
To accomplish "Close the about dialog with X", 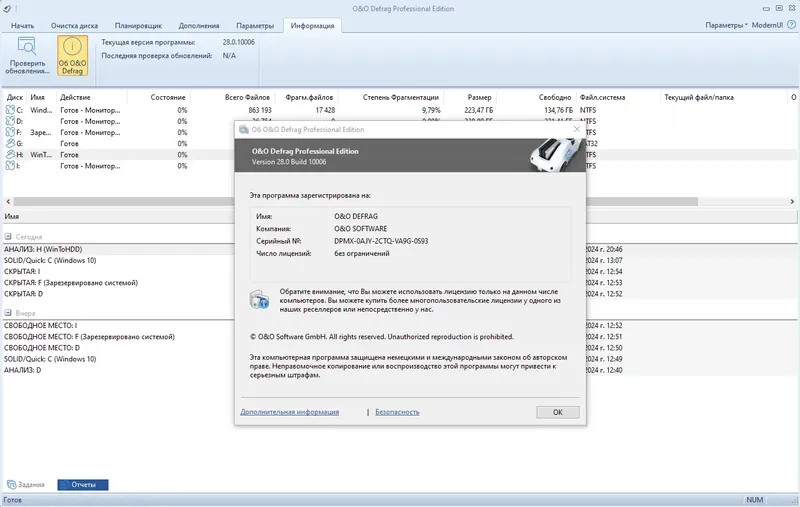I will [x=577, y=130].
